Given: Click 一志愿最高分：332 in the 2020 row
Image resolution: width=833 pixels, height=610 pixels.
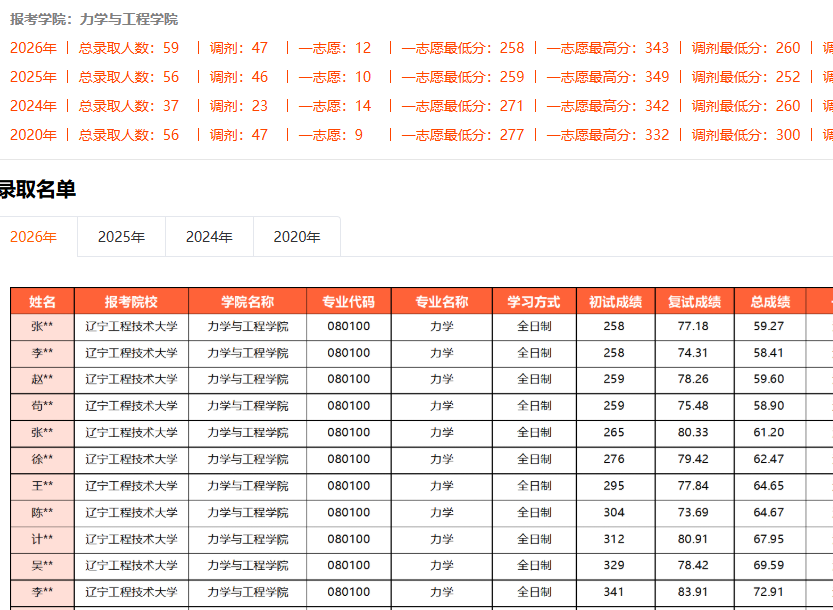Looking at the screenshot, I should 608,135.
